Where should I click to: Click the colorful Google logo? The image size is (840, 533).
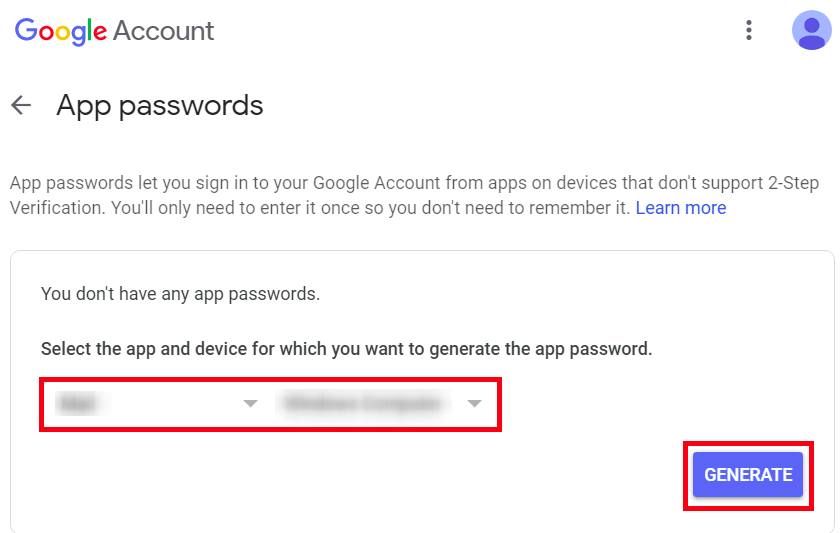tap(61, 31)
